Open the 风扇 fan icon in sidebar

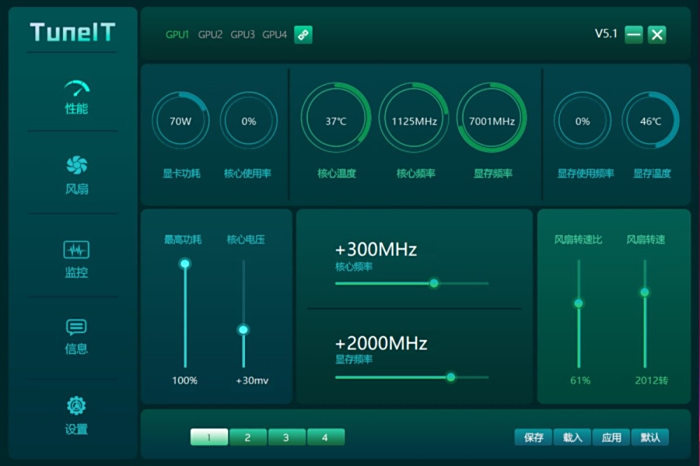tap(77, 165)
